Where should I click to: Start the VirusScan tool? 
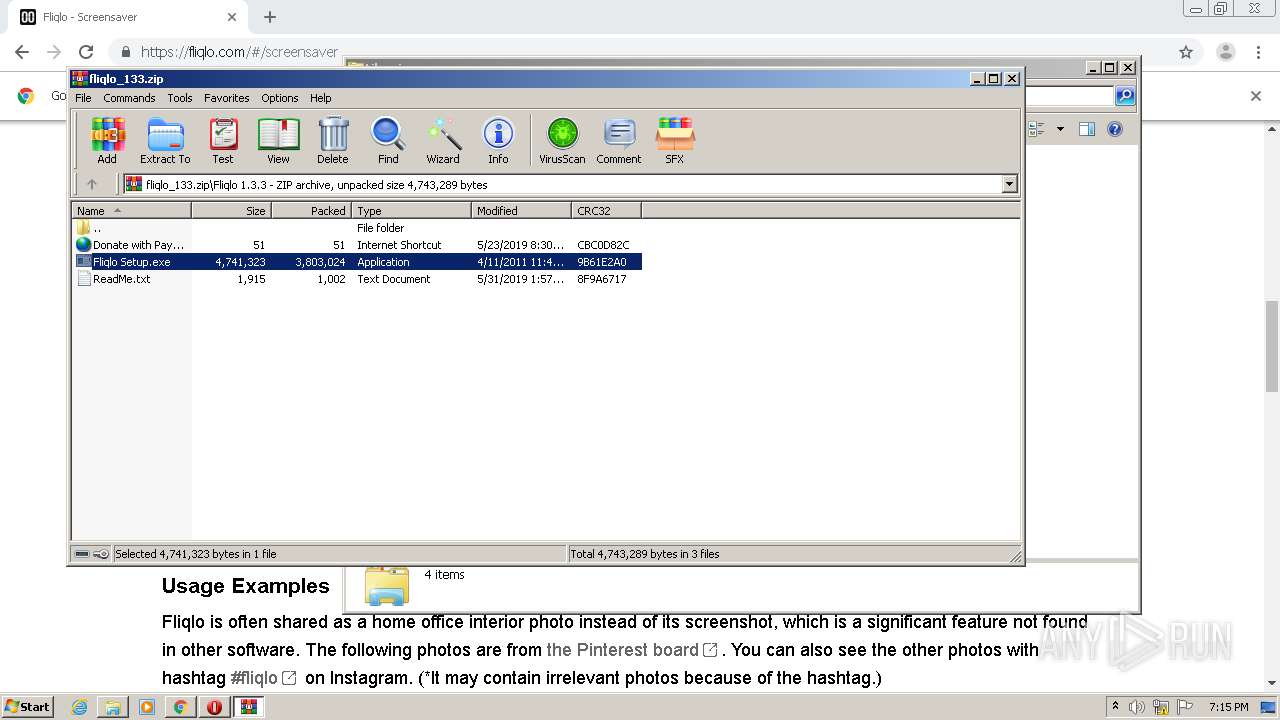coord(562,140)
